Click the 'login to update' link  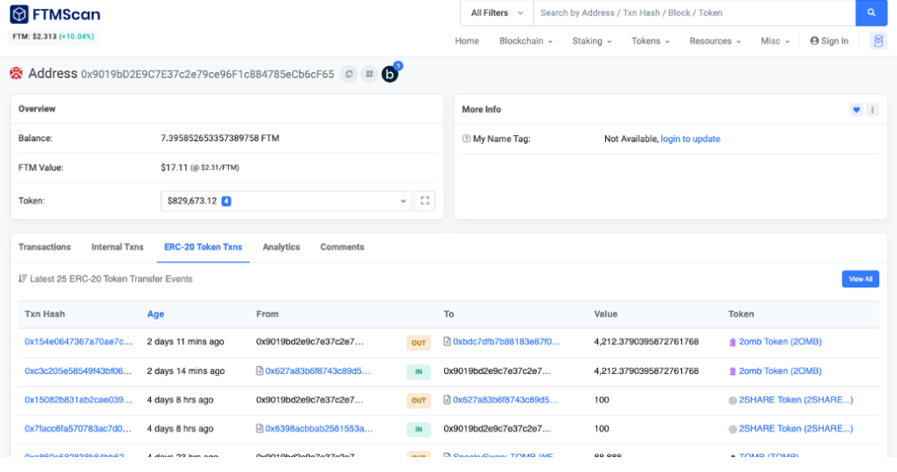[x=690, y=139]
